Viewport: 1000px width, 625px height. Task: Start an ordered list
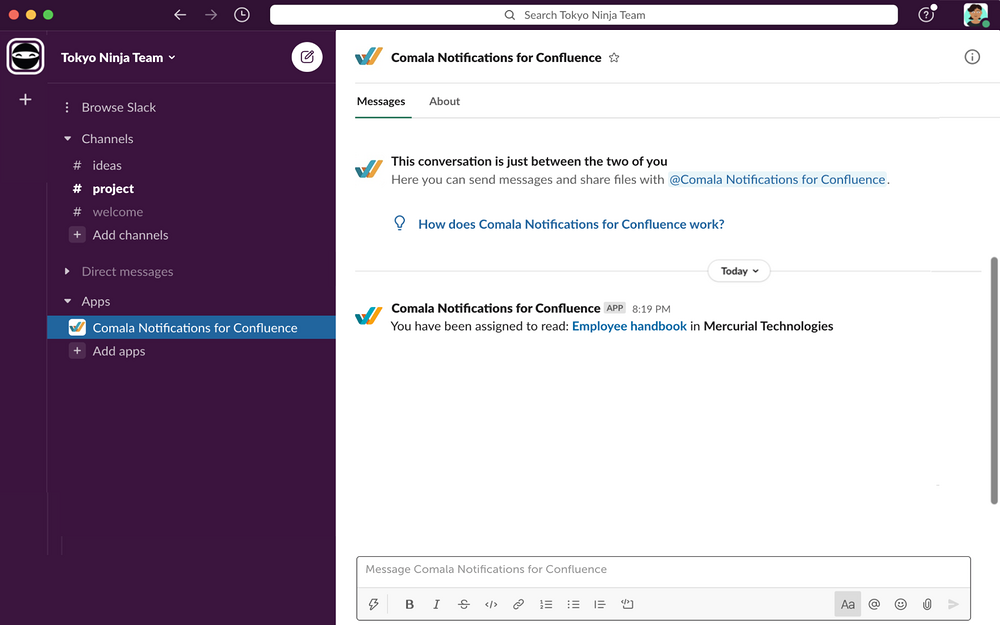click(546, 604)
